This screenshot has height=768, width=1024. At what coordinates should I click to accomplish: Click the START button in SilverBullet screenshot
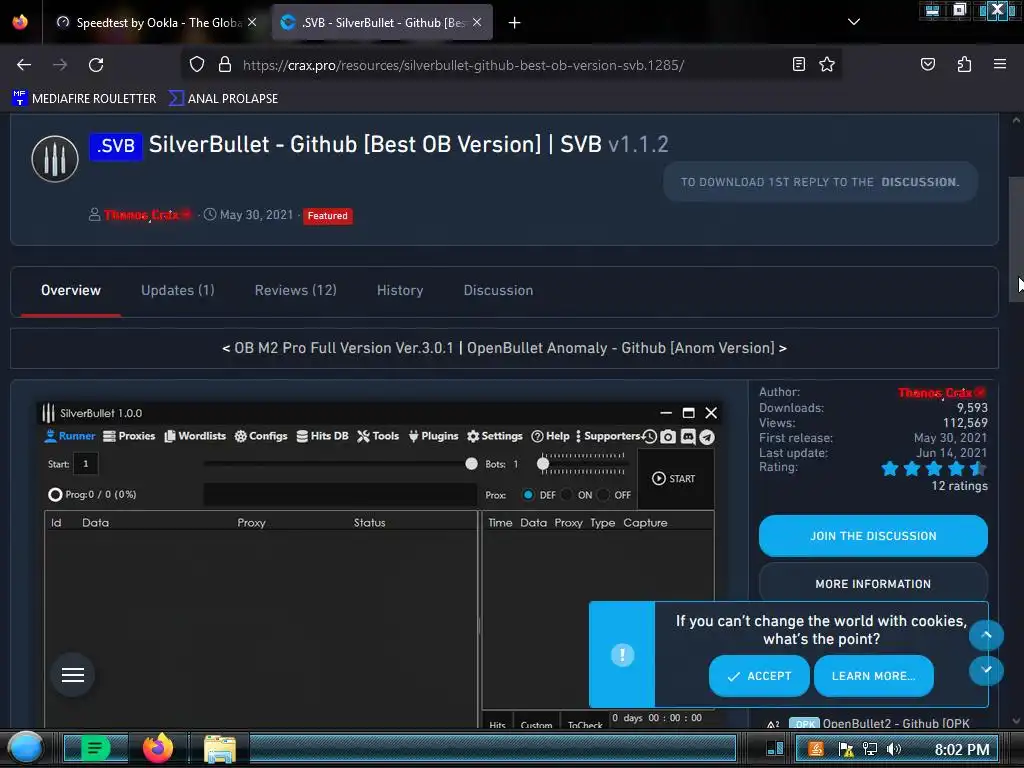[674, 479]
